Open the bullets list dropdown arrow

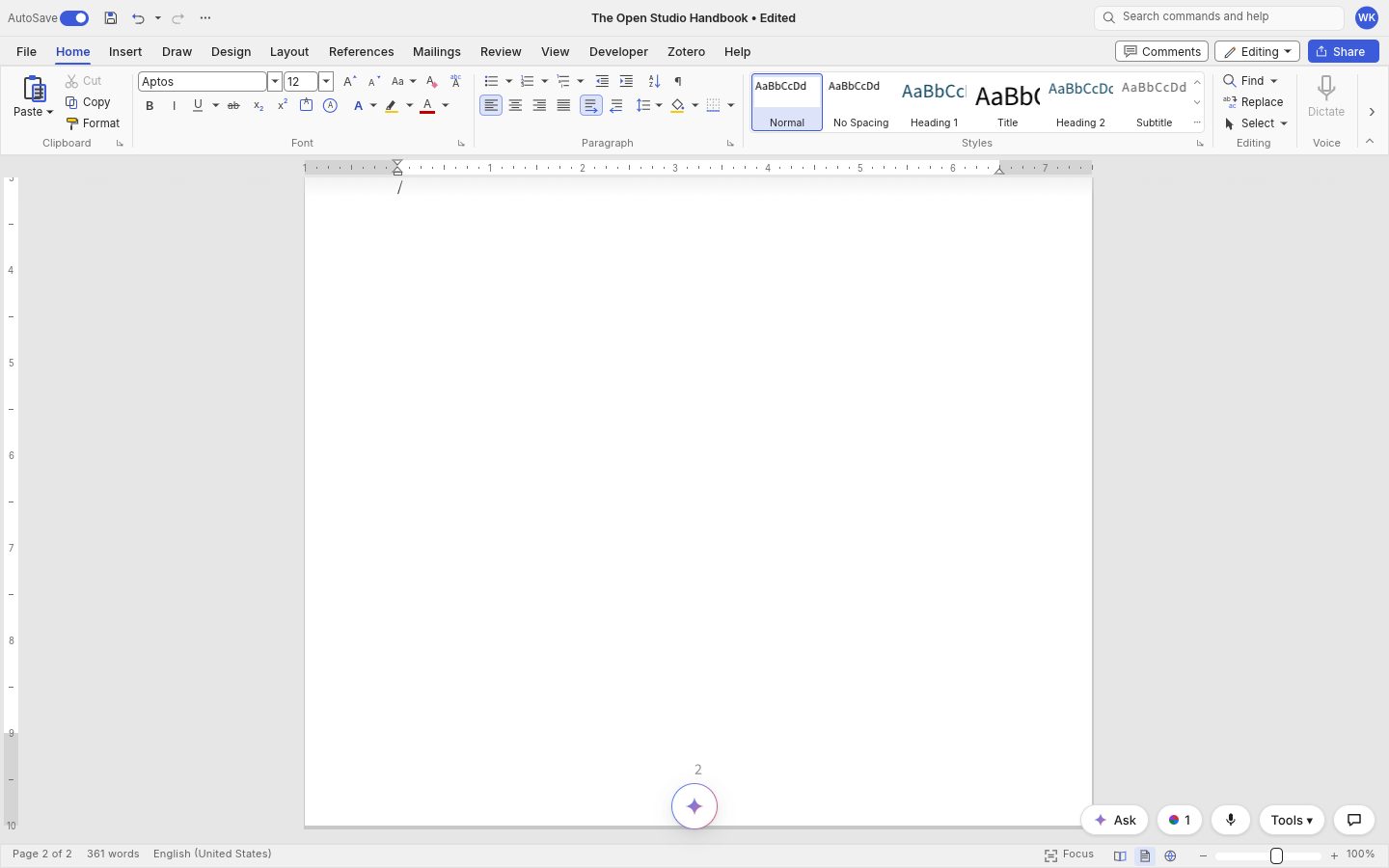508,82
